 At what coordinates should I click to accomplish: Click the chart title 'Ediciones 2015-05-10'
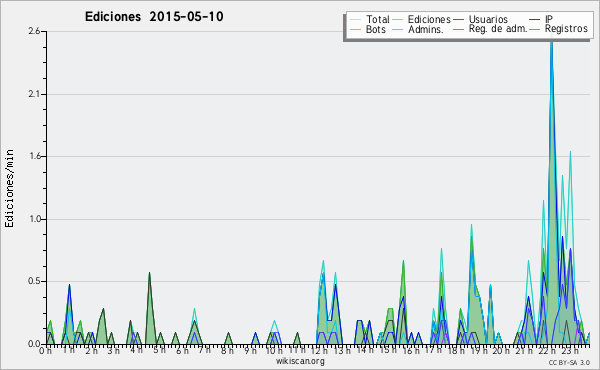[154, 17]
